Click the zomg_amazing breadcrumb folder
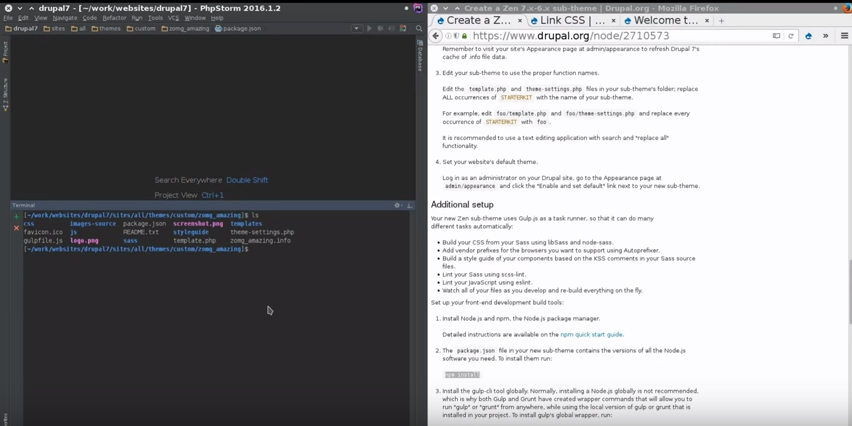Image resolution: width=852 pixels, height=426 pixels. click(185, 28)
